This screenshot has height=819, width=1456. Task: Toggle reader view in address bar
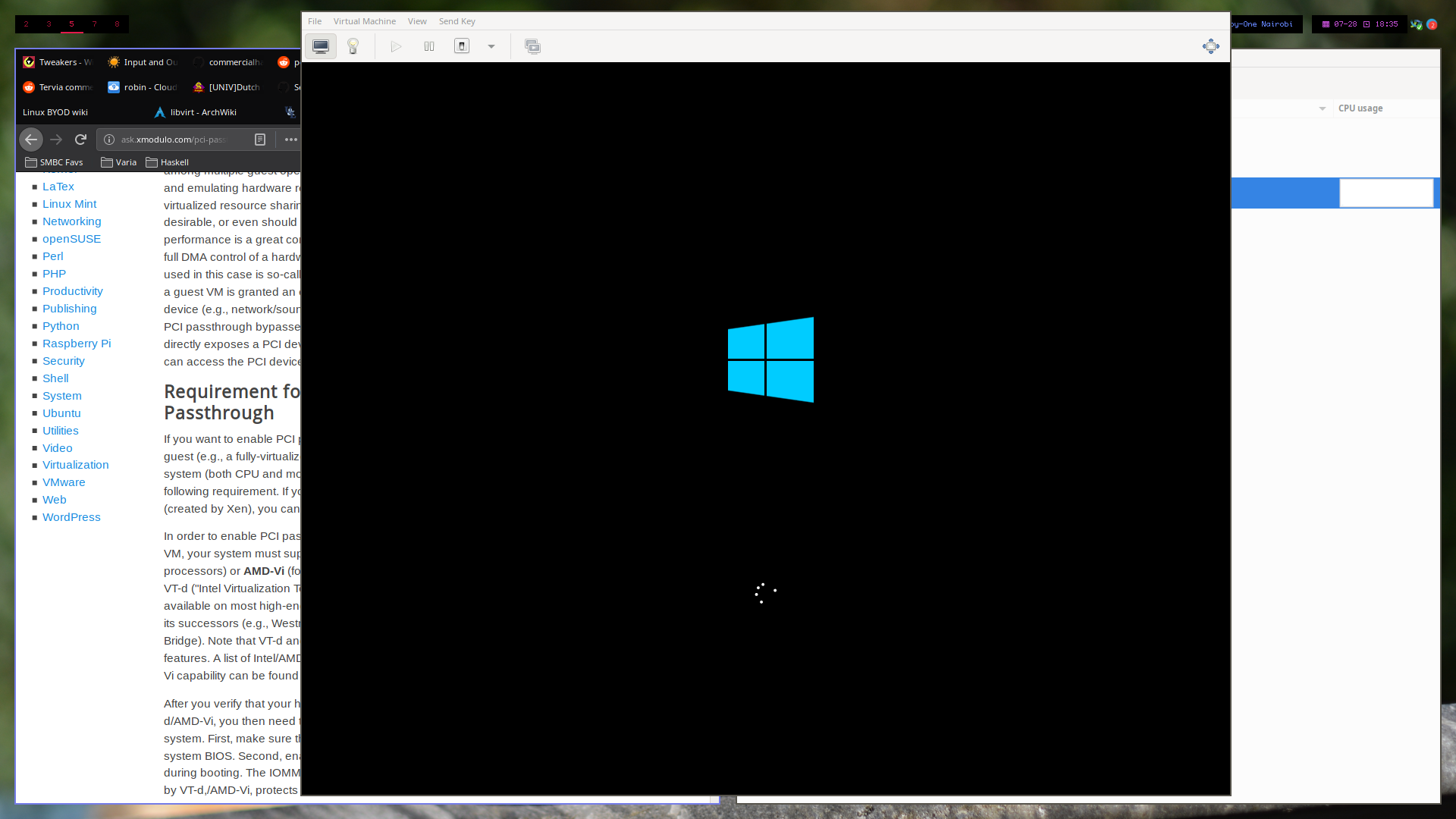coord(260,140)
